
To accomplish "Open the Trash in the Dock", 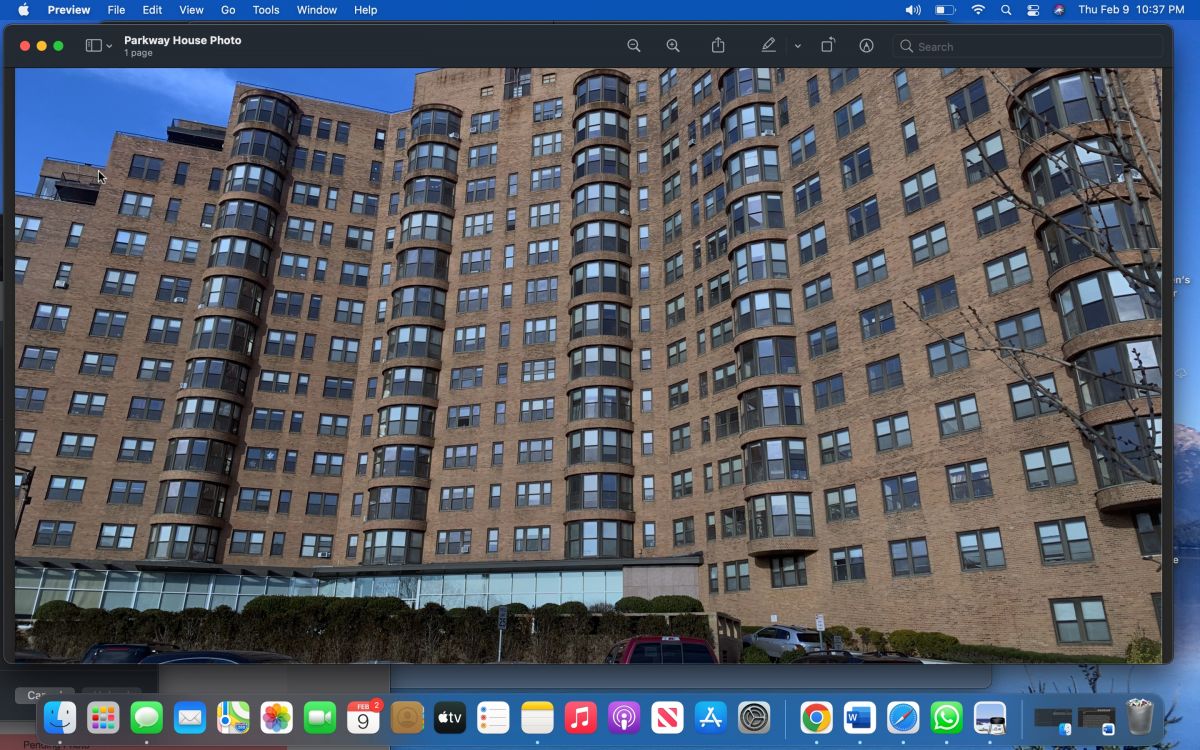I will [1139, 717].
